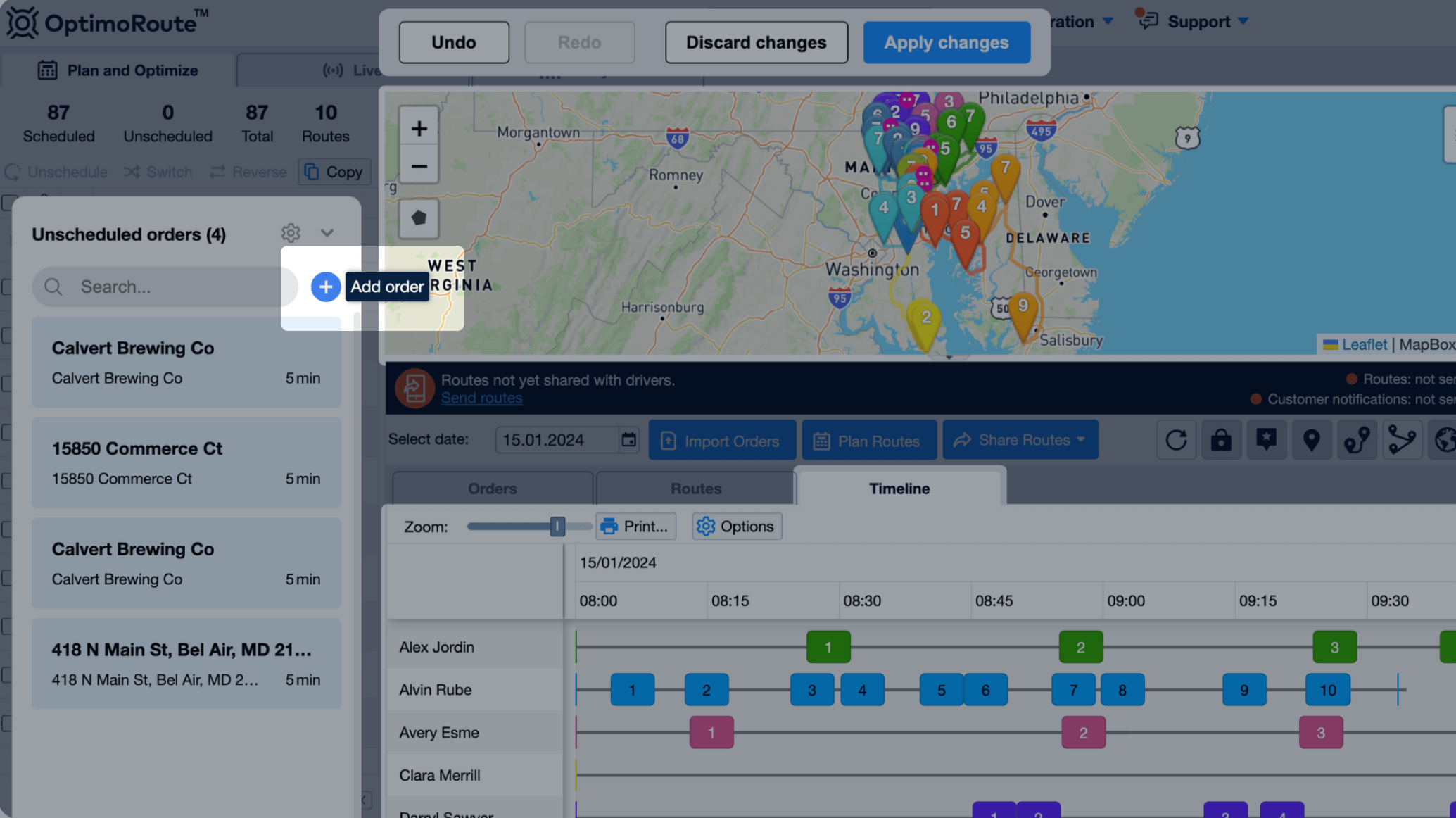This screenshot has height=818, width=1456.
Task: Expand the Share Routes dropdown
Action: [1020, 439]
